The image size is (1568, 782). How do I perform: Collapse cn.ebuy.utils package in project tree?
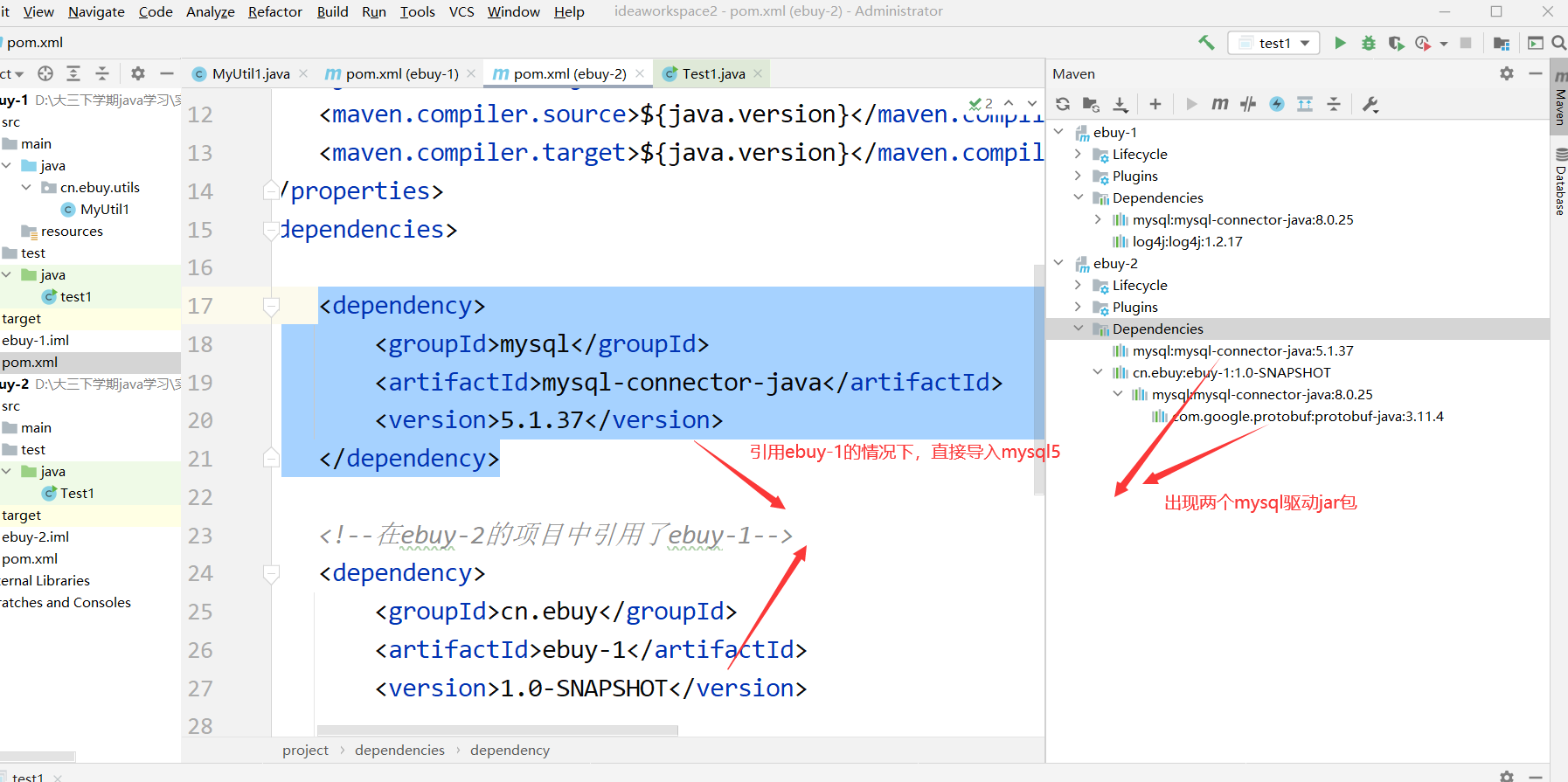point(26,187)
